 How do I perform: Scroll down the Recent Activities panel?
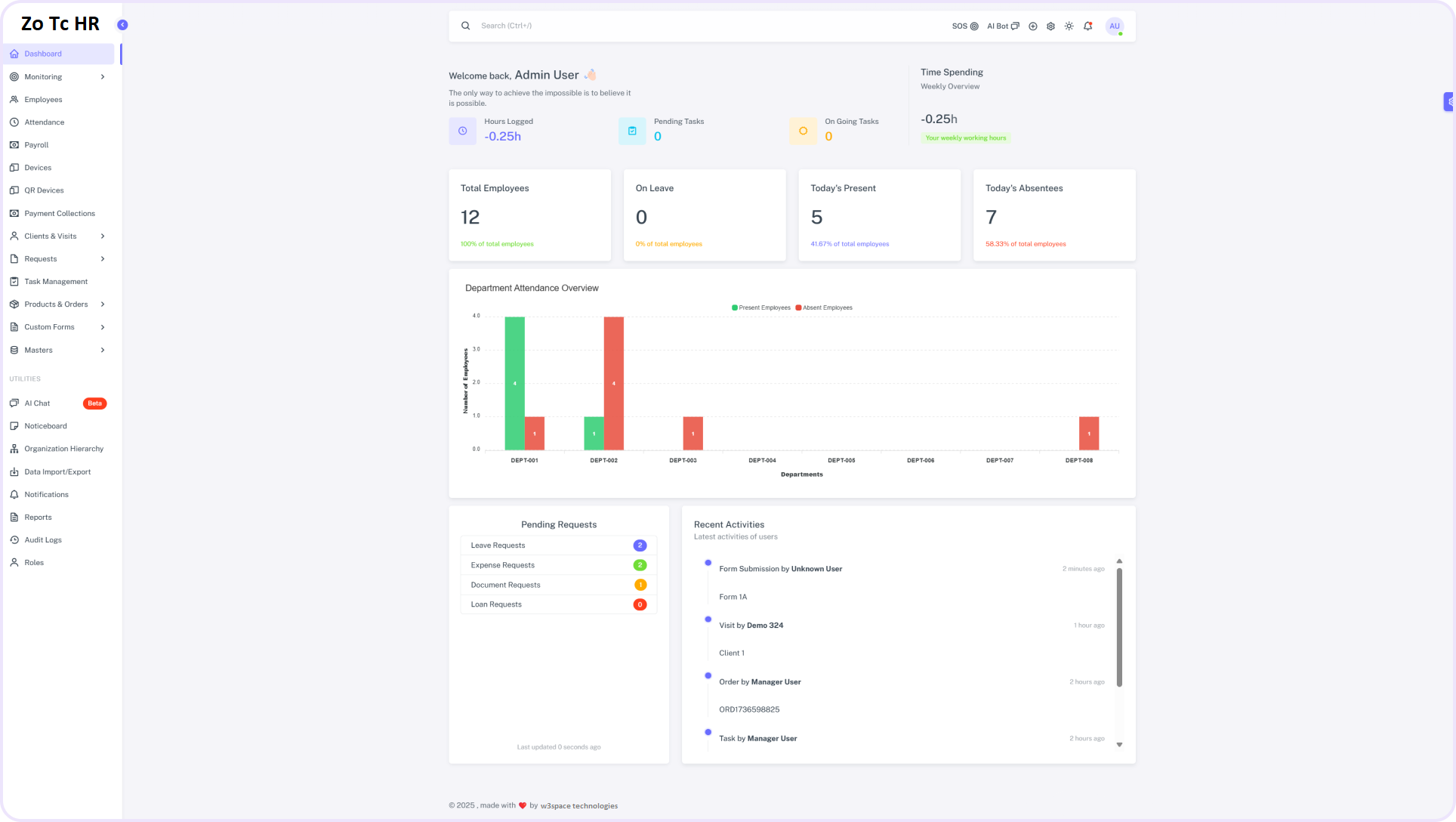pos(1120,745)
